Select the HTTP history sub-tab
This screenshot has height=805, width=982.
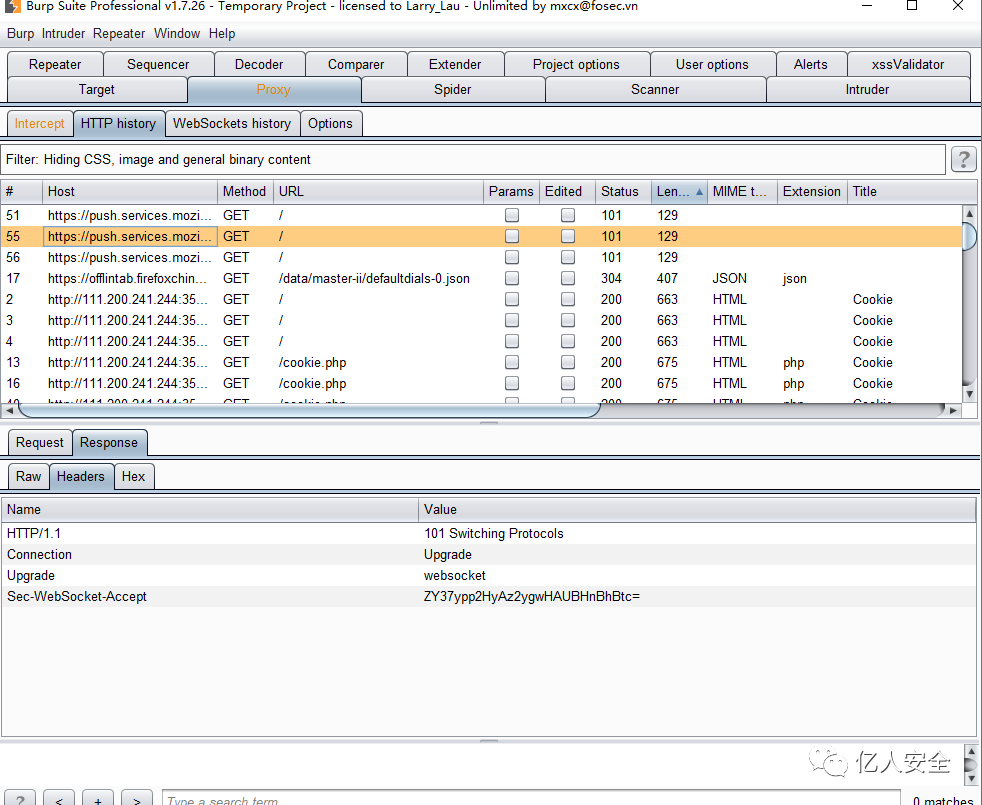pos(118,123)
